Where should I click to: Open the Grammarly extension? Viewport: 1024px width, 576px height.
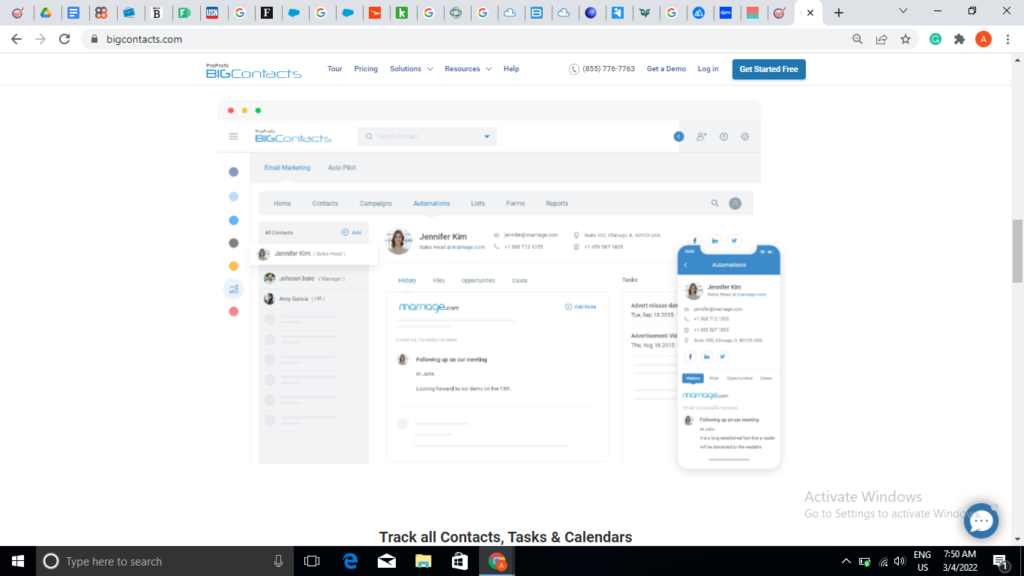tap(935, 39)
